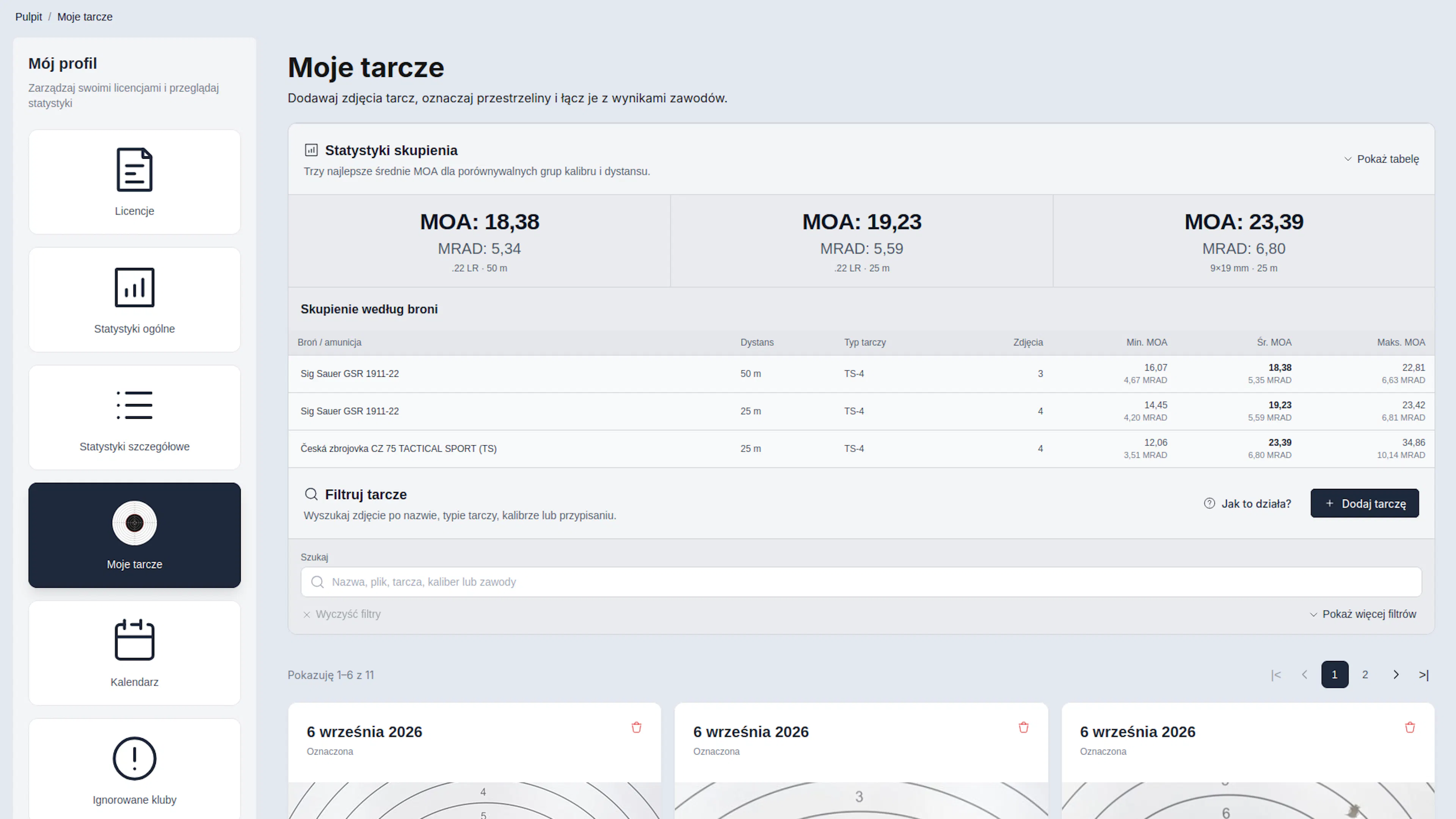Click Wyczyść filtry to clear filters
This screenshot has height=819, width=1456.
[342, 614]
